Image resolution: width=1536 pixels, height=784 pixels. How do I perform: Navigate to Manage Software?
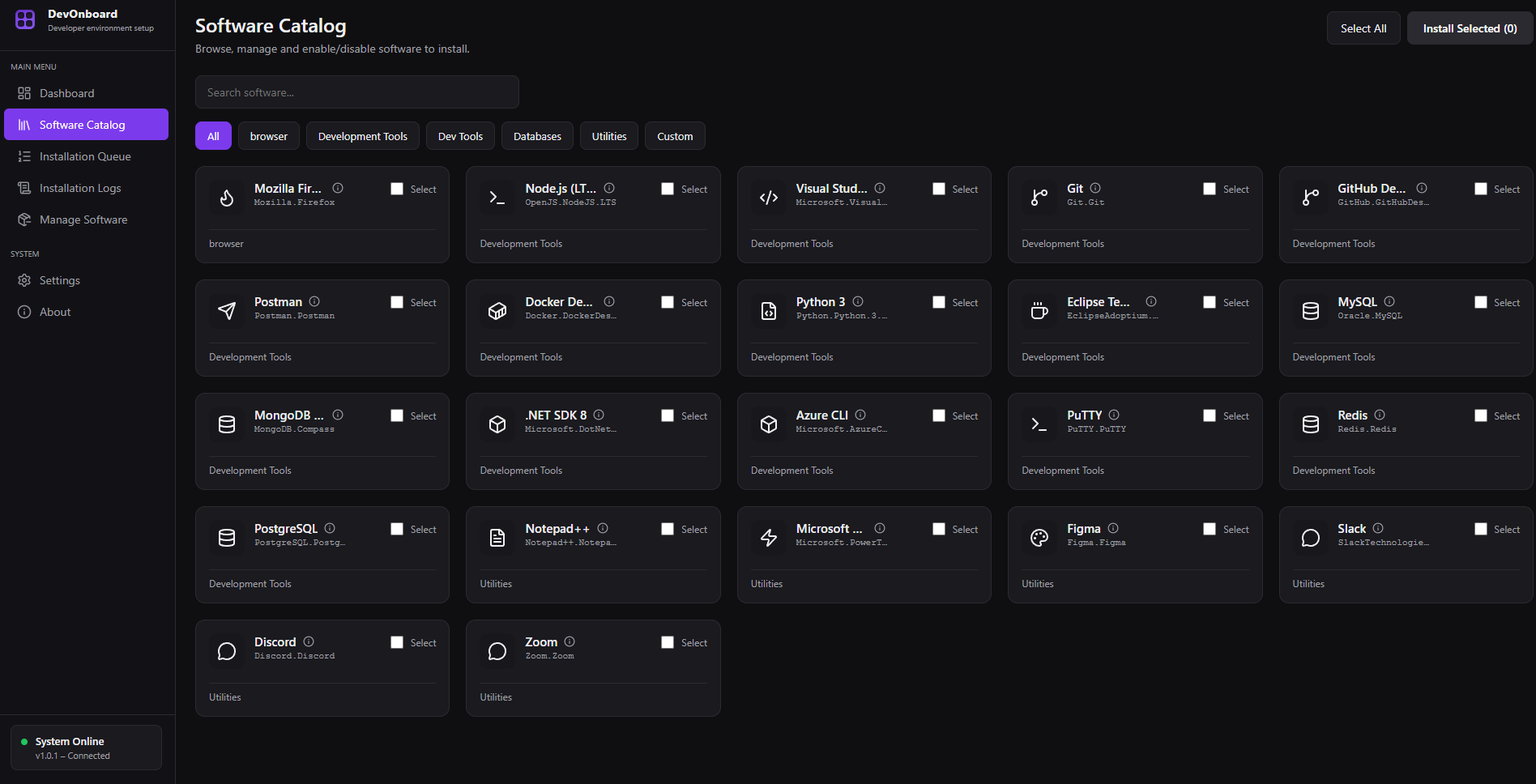pos(86,219)
